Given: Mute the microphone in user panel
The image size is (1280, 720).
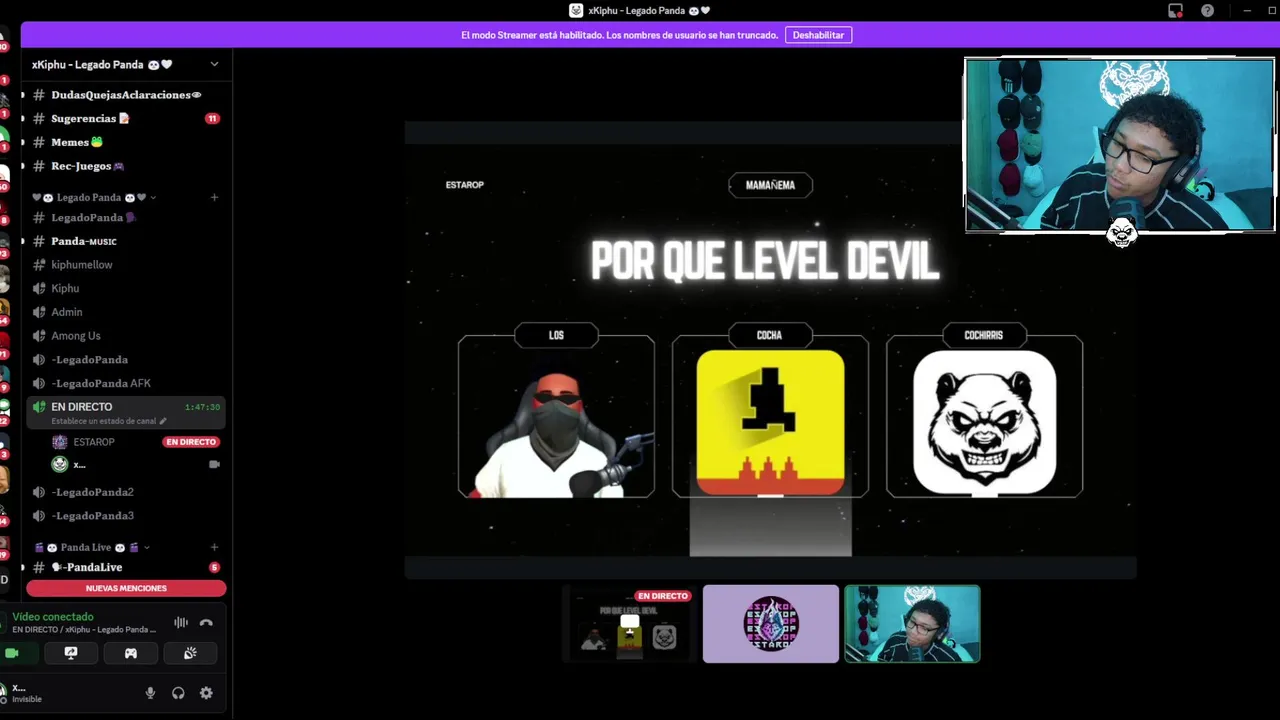Looking at the screenshot, I should coord(150,693).
